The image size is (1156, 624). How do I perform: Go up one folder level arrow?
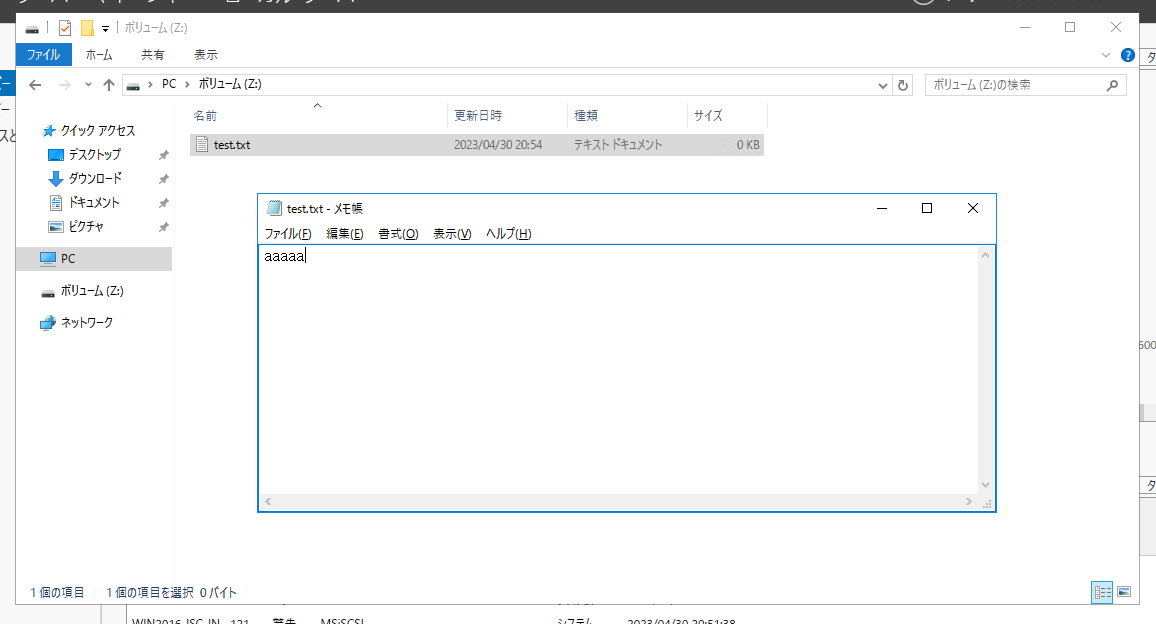(x=109, y=85)
